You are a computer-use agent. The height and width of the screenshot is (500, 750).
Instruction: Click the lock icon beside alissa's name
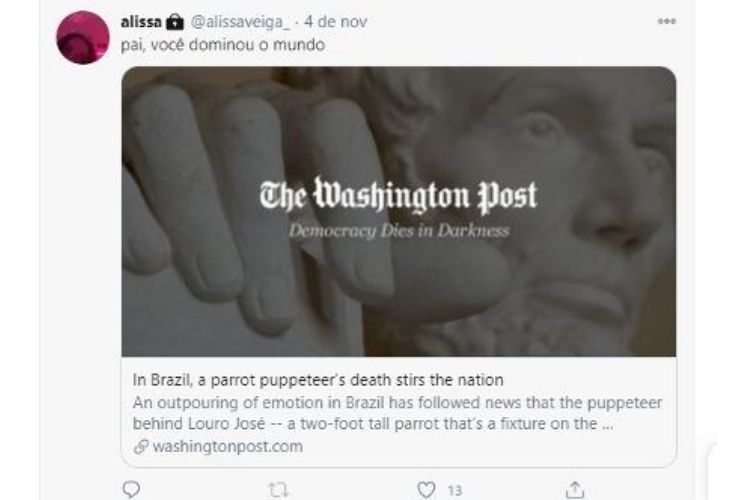coord(175,22)
